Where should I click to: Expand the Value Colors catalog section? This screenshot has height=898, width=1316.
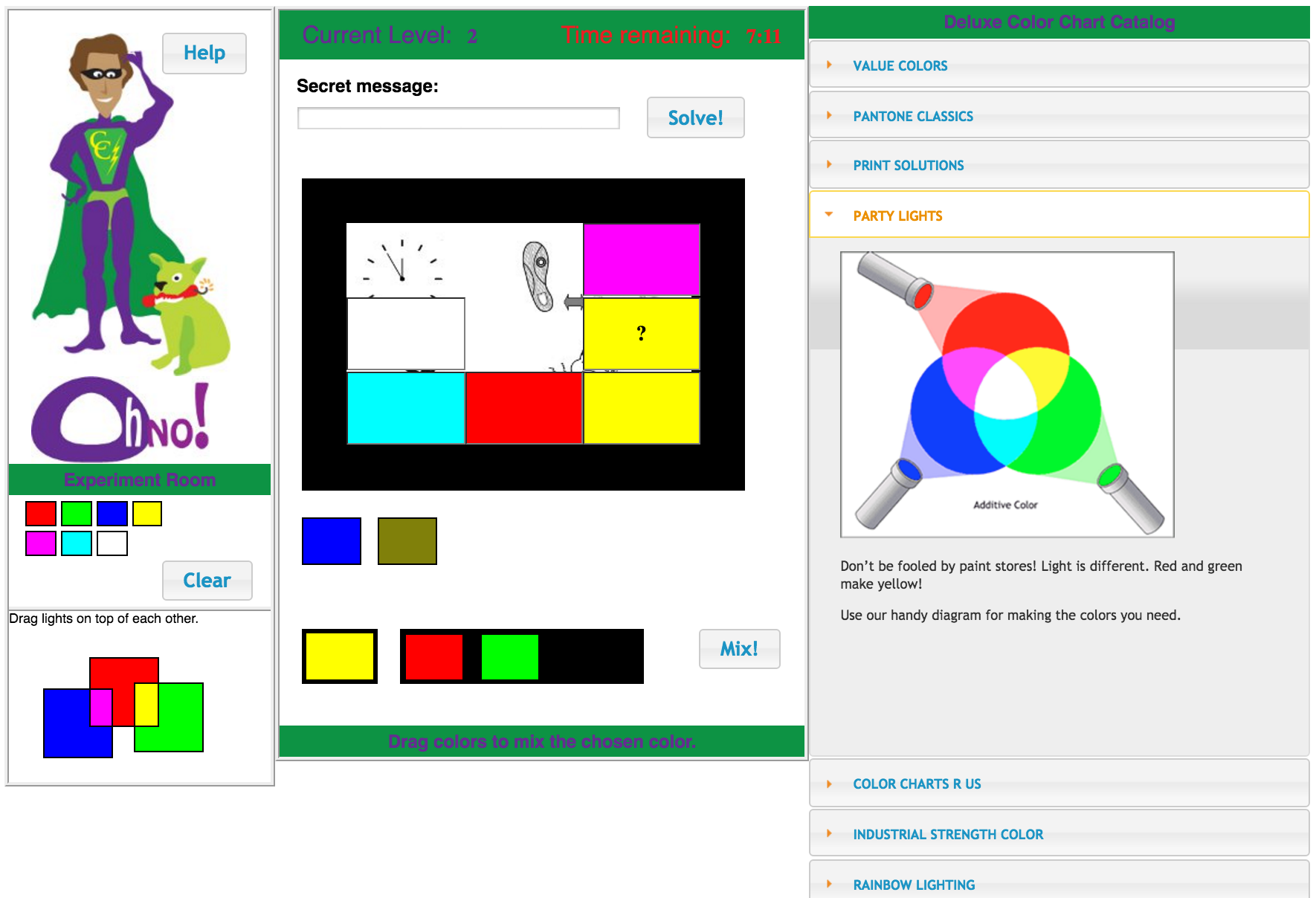tap(900, 65)
